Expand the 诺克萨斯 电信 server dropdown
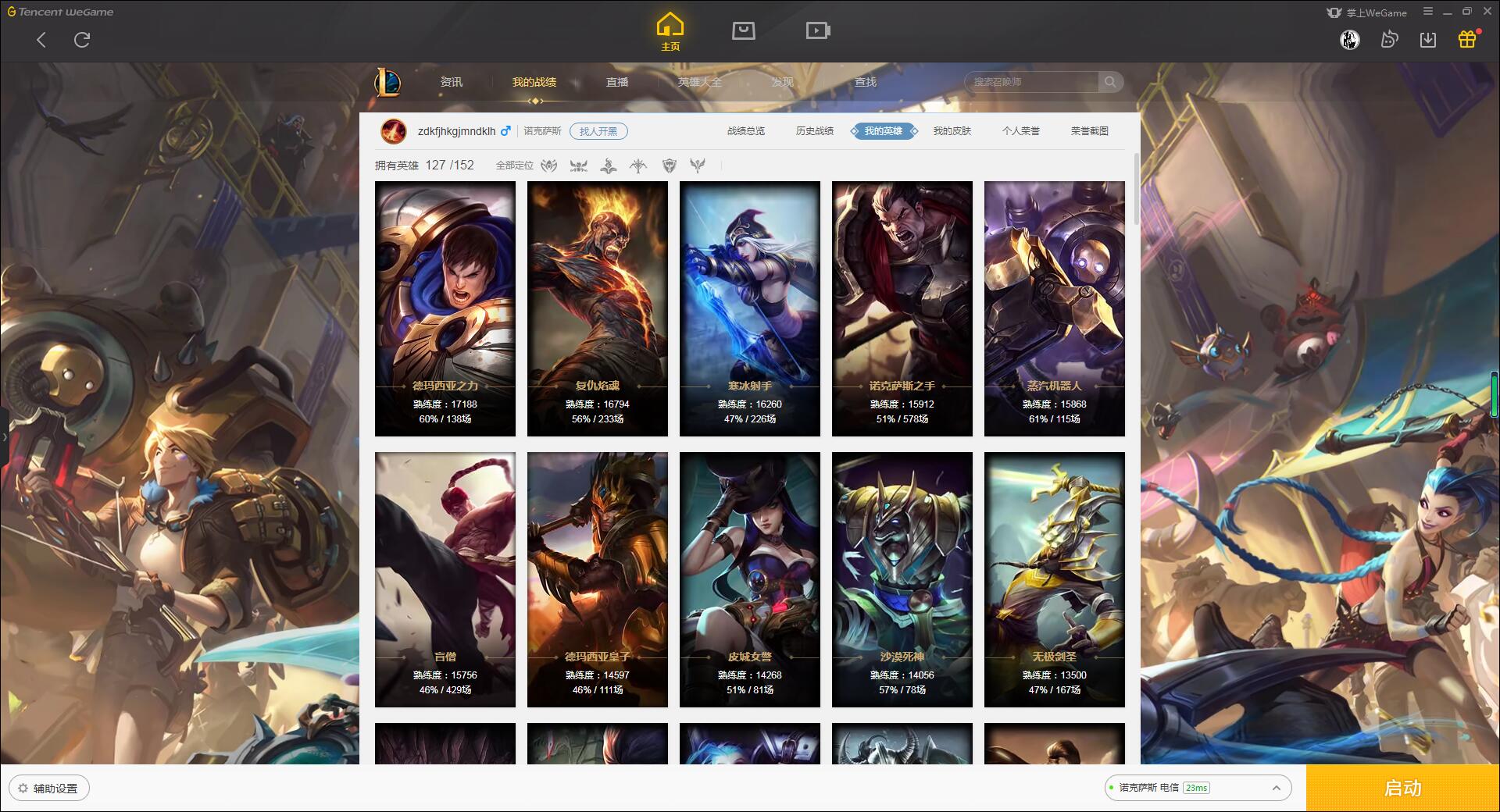1500x812 pixels. [x=1198, y=788]
